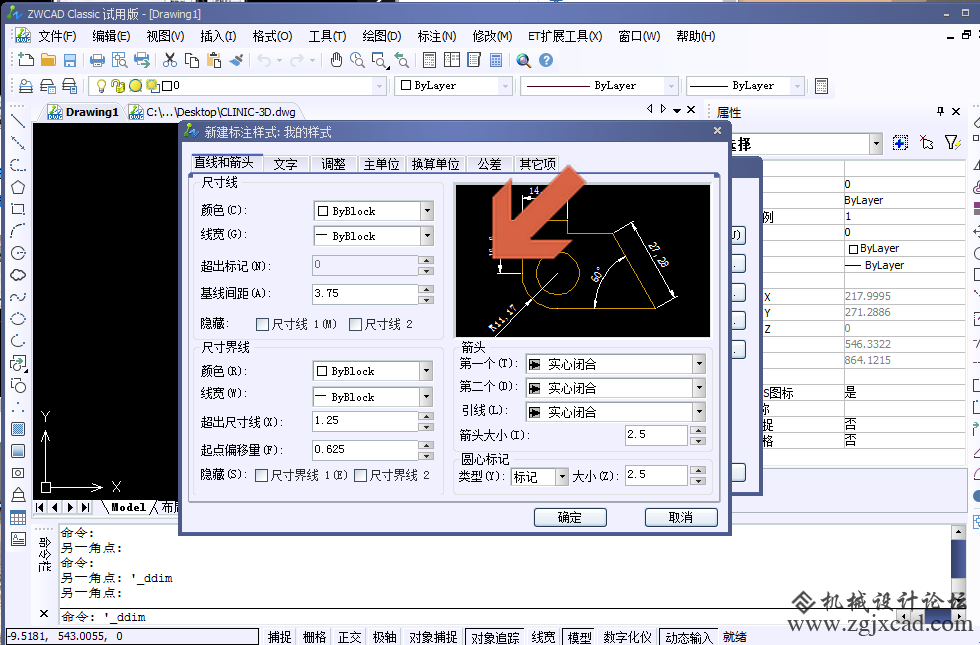Switch to the 公差 tab
980x645 pixels.
[x=489, y=164]
